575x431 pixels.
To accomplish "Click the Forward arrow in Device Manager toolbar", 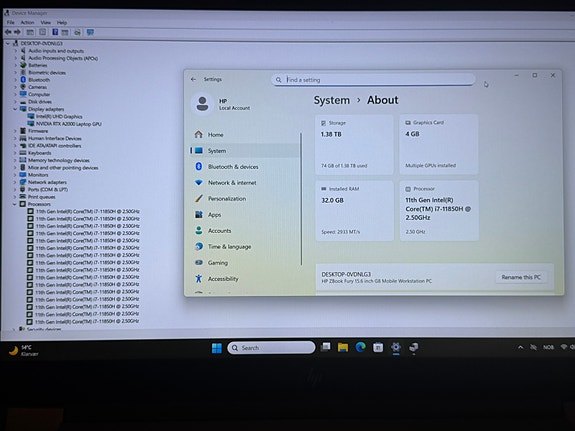I will point(17,32).
